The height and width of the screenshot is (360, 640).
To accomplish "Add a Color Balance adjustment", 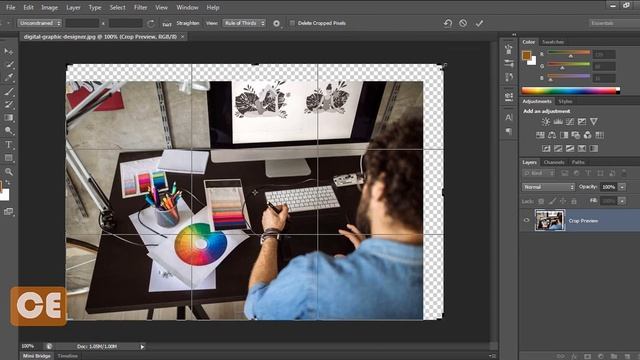I will point(552,135).
